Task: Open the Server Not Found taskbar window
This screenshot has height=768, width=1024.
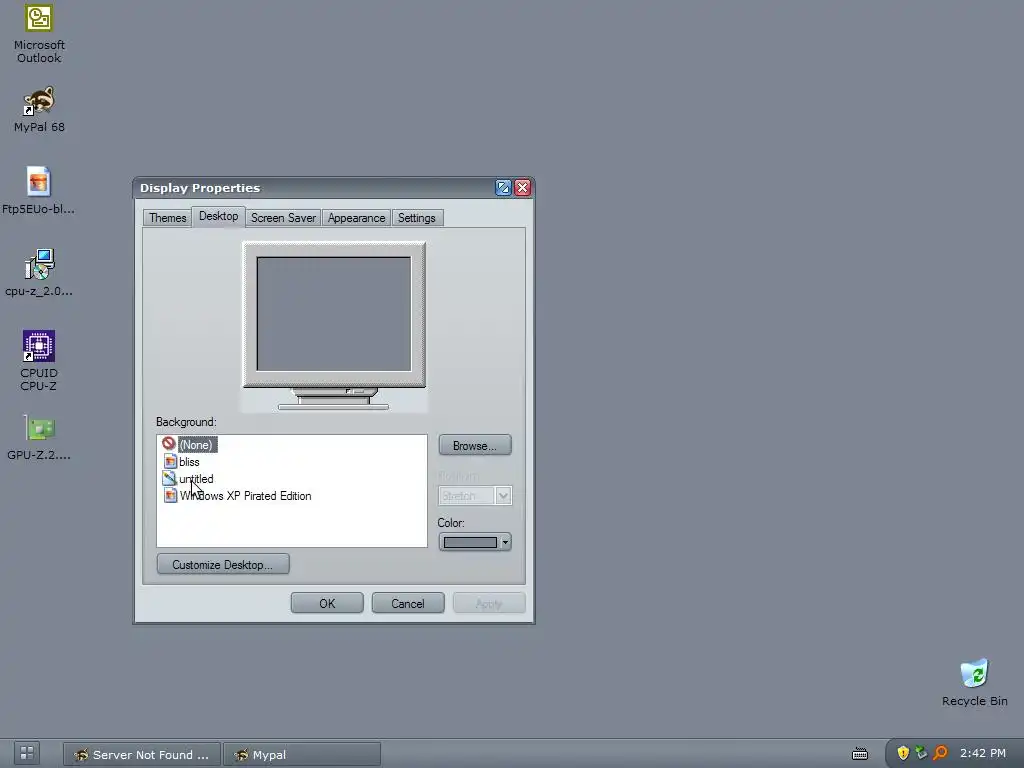Action: tap(142, 754)
